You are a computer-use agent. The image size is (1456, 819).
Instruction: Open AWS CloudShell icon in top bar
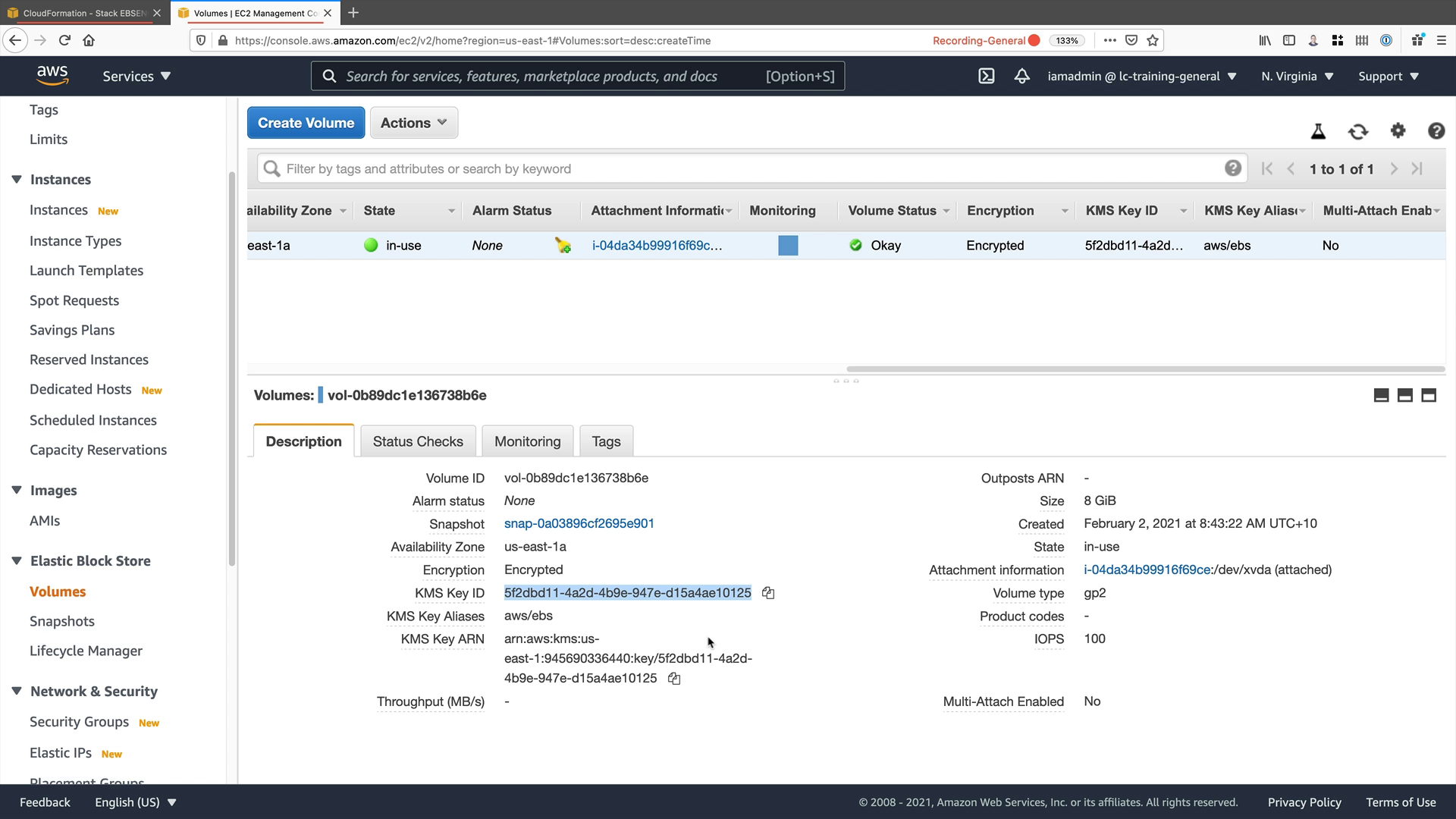tap(986, 76)
